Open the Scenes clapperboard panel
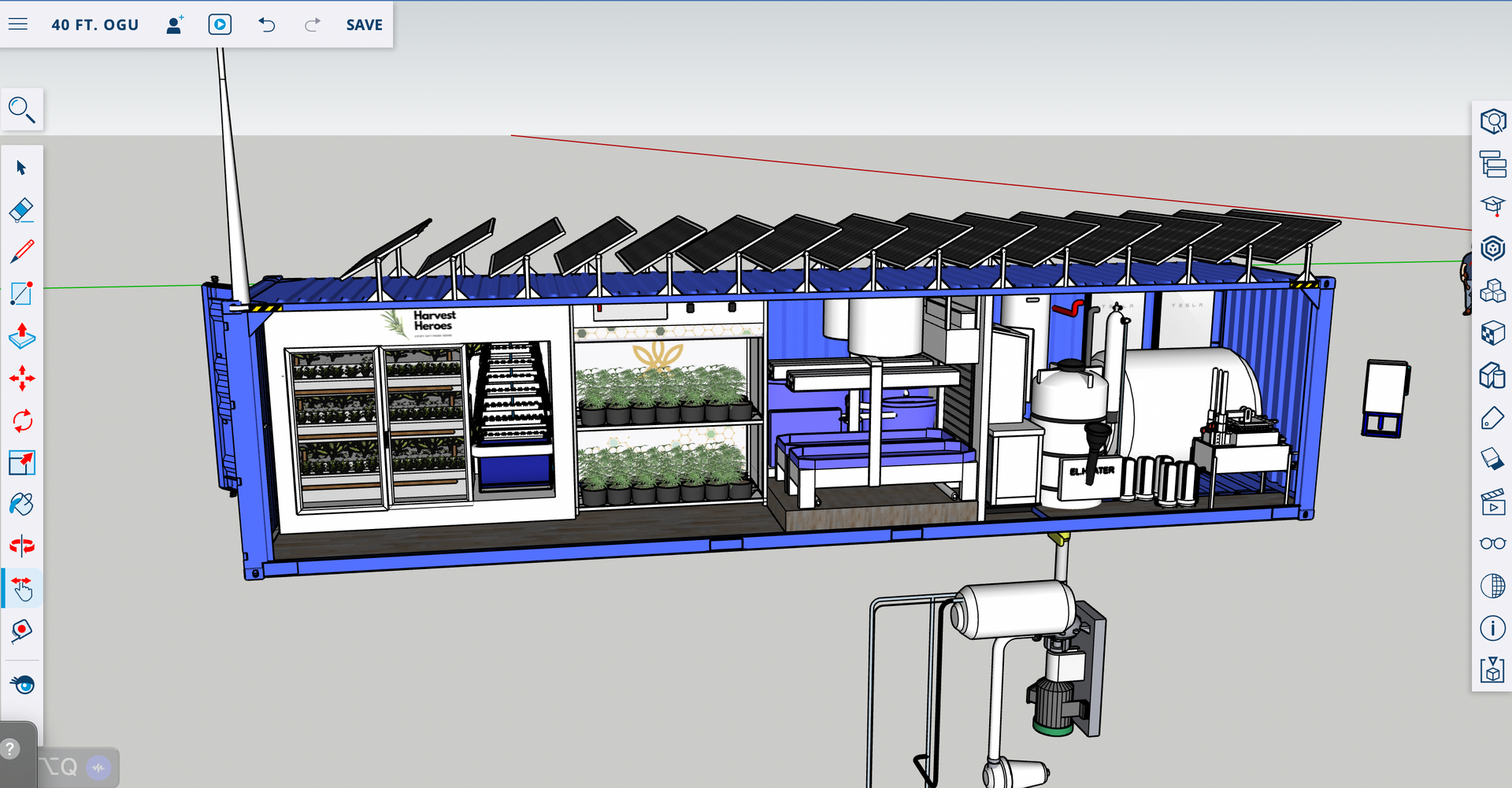The image size is (1512, 788). 1492,502
